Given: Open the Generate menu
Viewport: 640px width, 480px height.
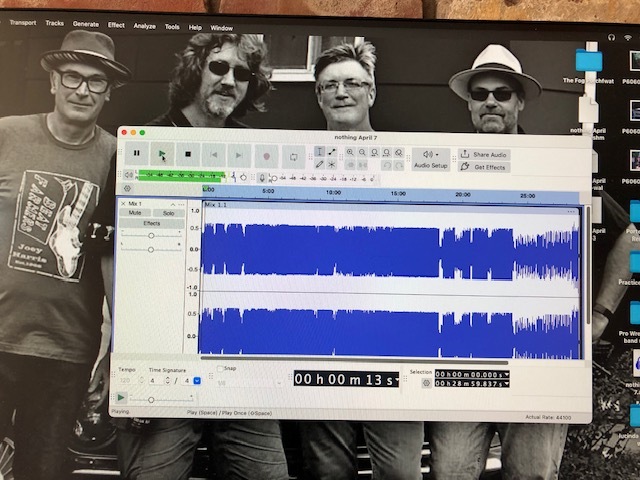Looking at the screenshot, I should coord(86,24).
